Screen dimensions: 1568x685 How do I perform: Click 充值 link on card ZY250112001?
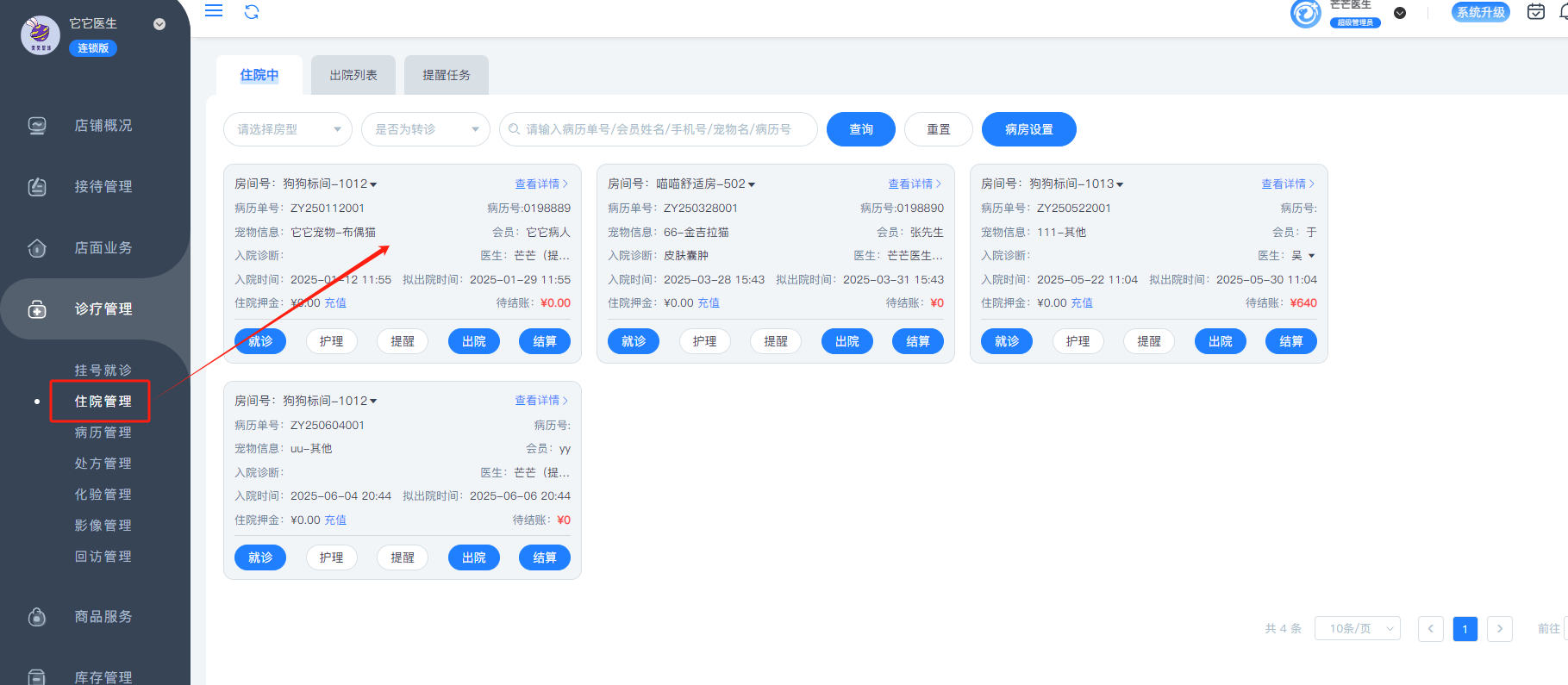(x=335, y=303)
